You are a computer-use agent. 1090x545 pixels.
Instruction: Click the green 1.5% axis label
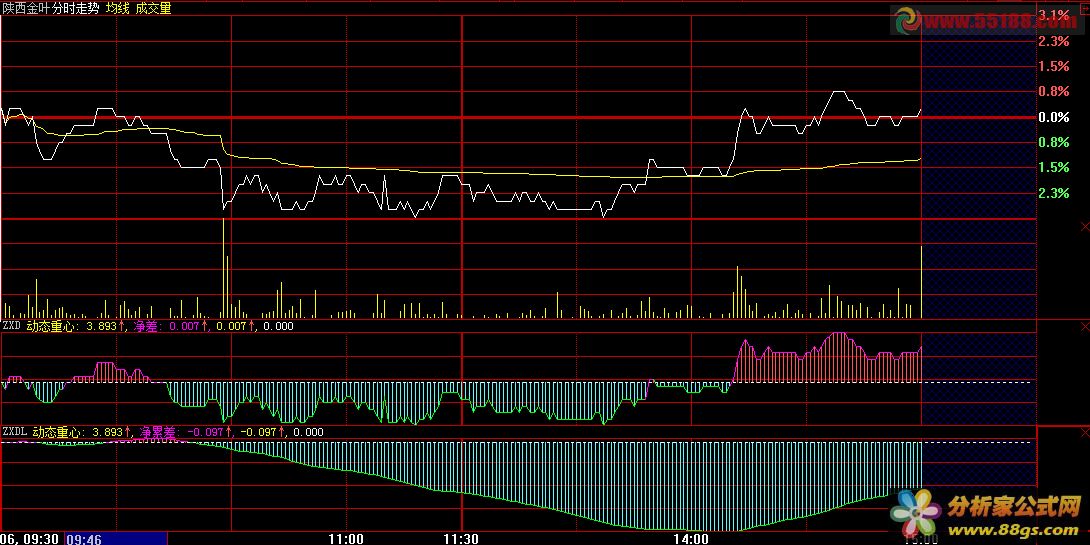coord(1052,167)
